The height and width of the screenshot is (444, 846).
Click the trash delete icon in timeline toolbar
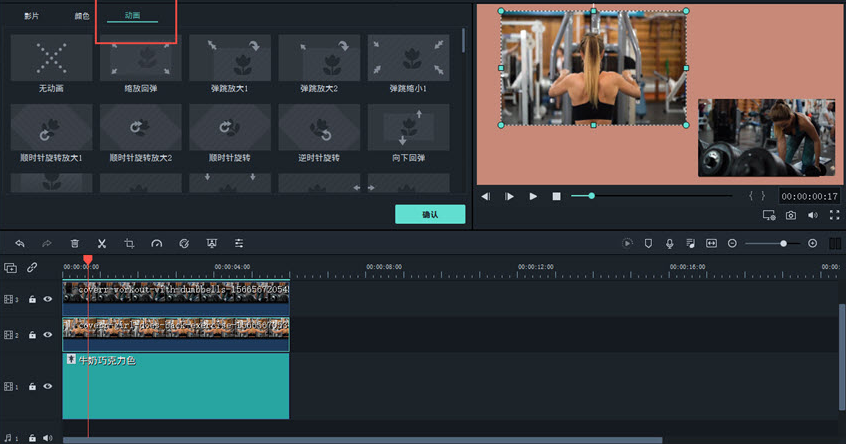pyautogui.click(x=75, y=243)
